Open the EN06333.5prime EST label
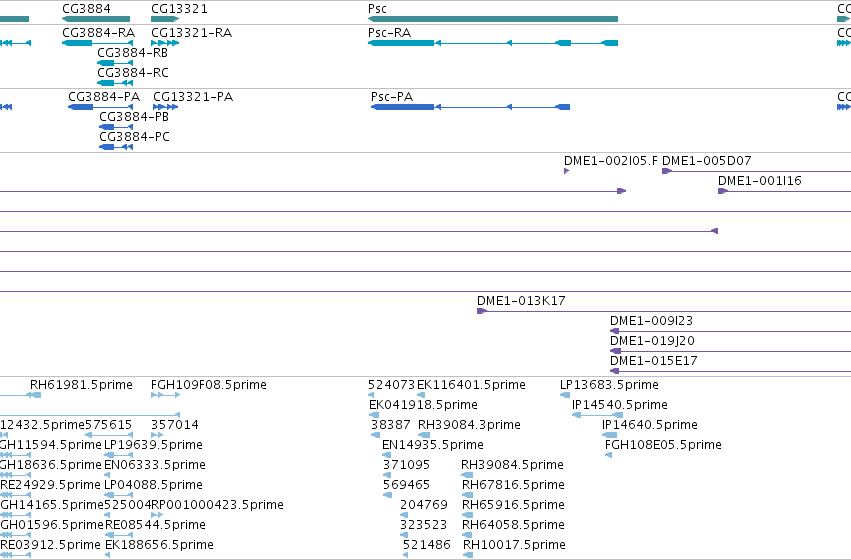The height and width of the screenshot is (560, 851). coord(155,465)
